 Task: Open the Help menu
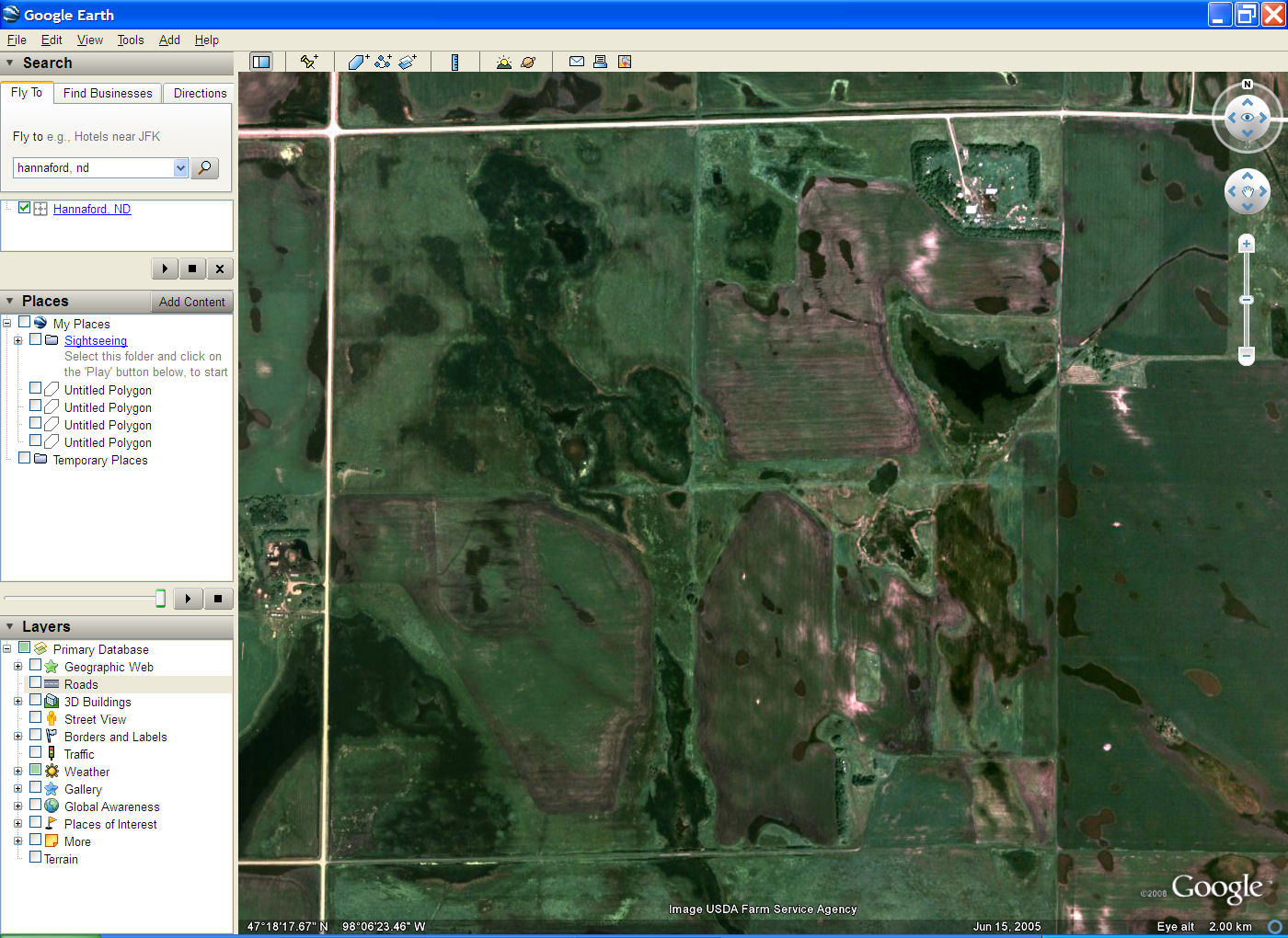(207, 40)
